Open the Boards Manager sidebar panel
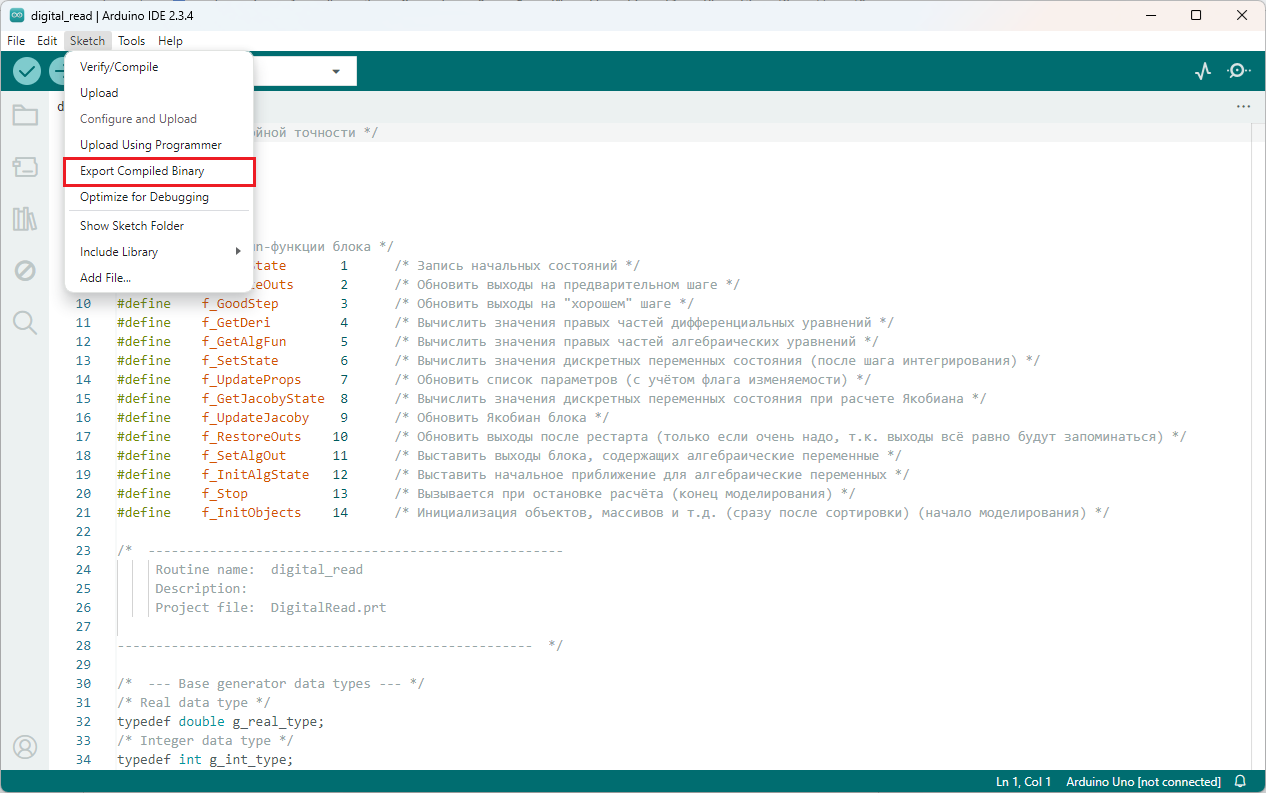This screenshot has width=1266, height=793. tap(25, 167)
